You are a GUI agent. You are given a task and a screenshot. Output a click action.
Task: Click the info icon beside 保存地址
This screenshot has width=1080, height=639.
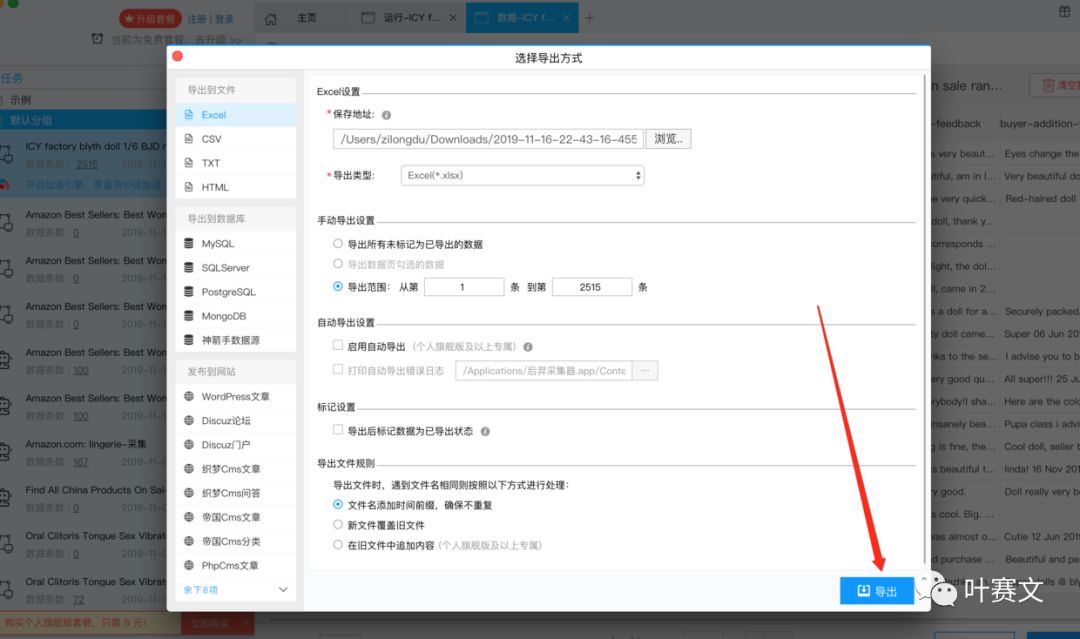[386, 115]
